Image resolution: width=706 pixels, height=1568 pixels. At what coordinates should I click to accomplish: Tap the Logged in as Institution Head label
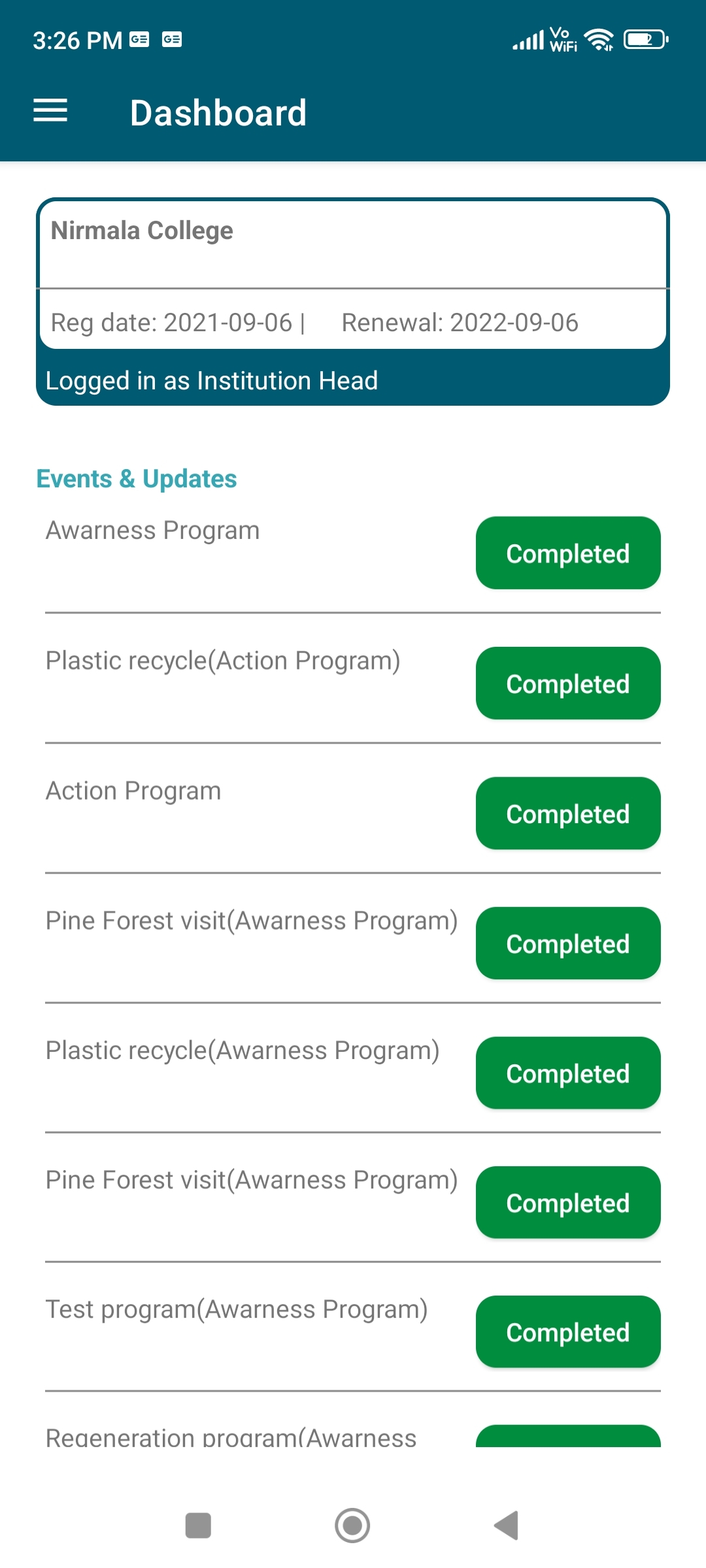212,381
